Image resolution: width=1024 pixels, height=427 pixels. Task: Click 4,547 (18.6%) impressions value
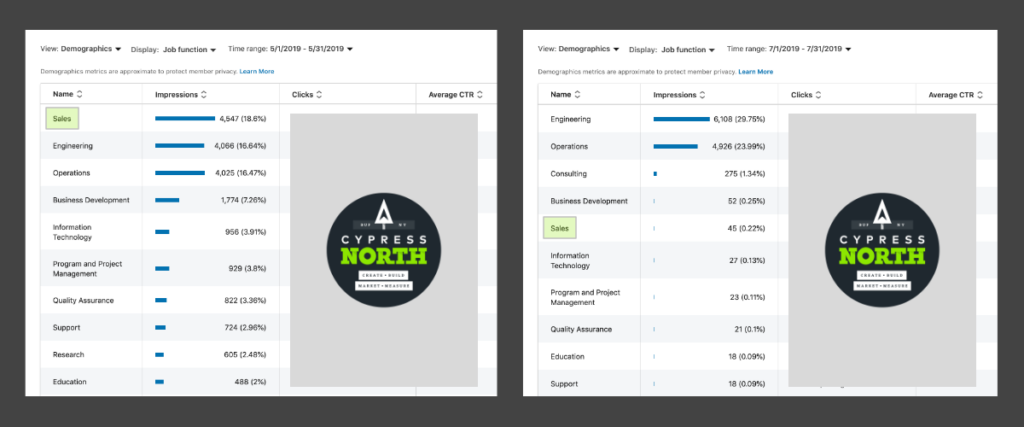point(243,119)
